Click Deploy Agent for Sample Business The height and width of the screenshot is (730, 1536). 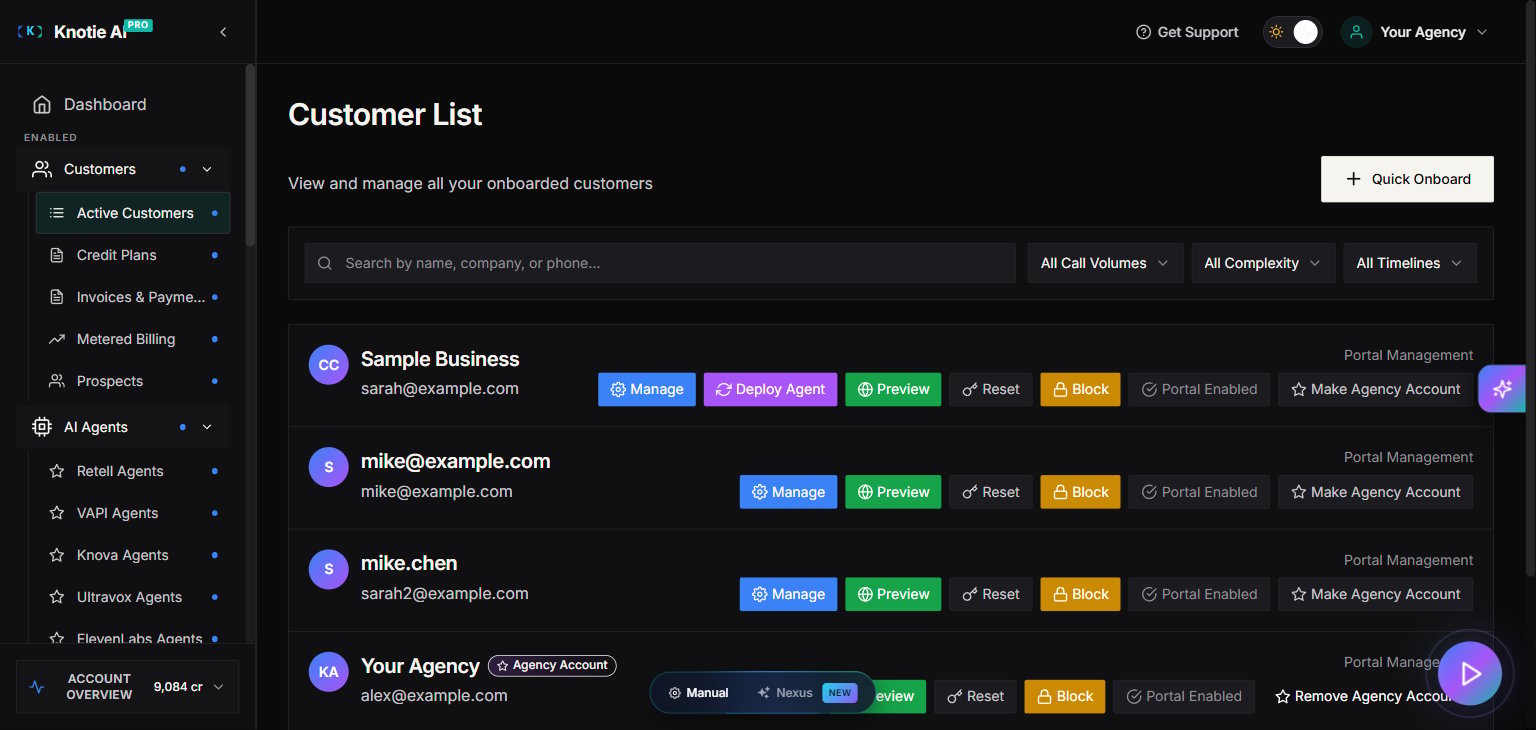770,389
